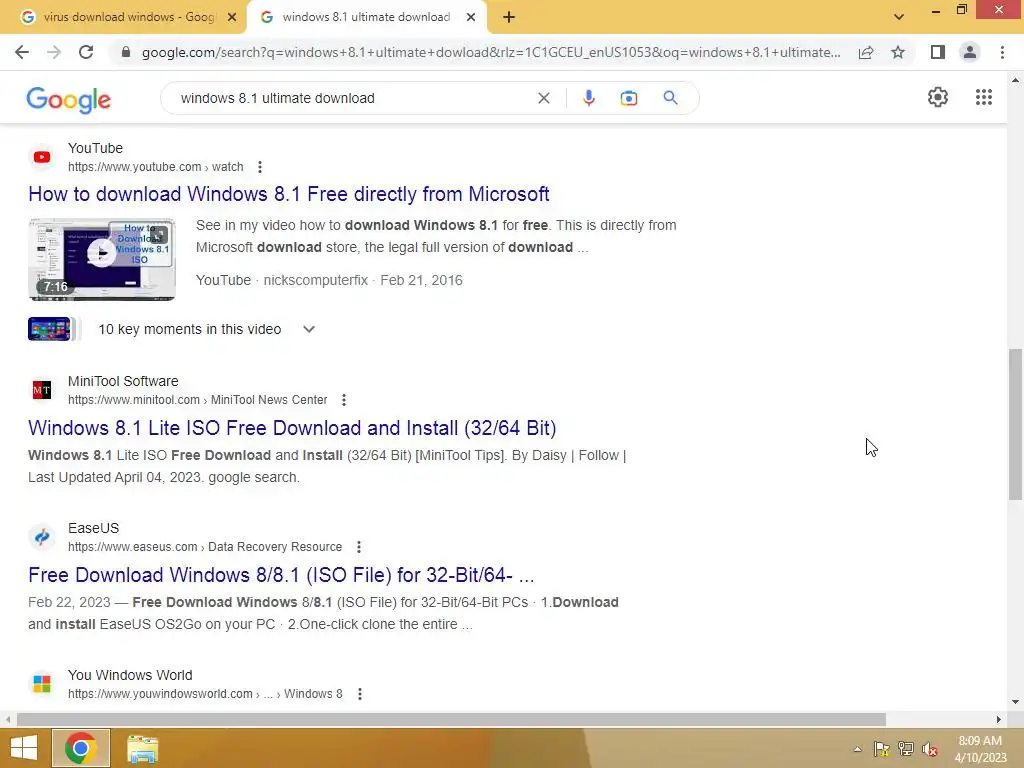The image size is (1024, 768).
Task: Play the 7:16 YouTube video thumbnail
Action: [102, 259]
